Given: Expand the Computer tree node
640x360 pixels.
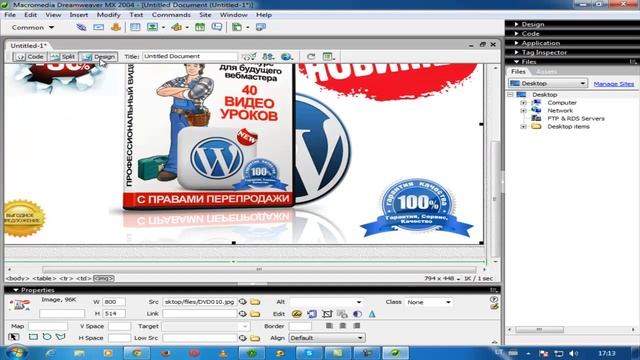Looking at the screenshot, I should pyautogui.click(x=523, y=102).
